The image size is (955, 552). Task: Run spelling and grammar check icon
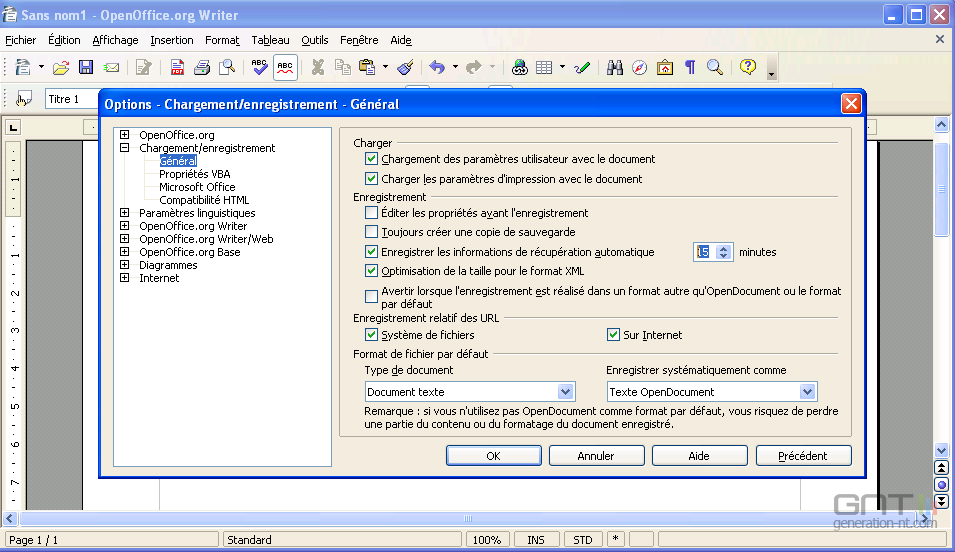(259, 67)
